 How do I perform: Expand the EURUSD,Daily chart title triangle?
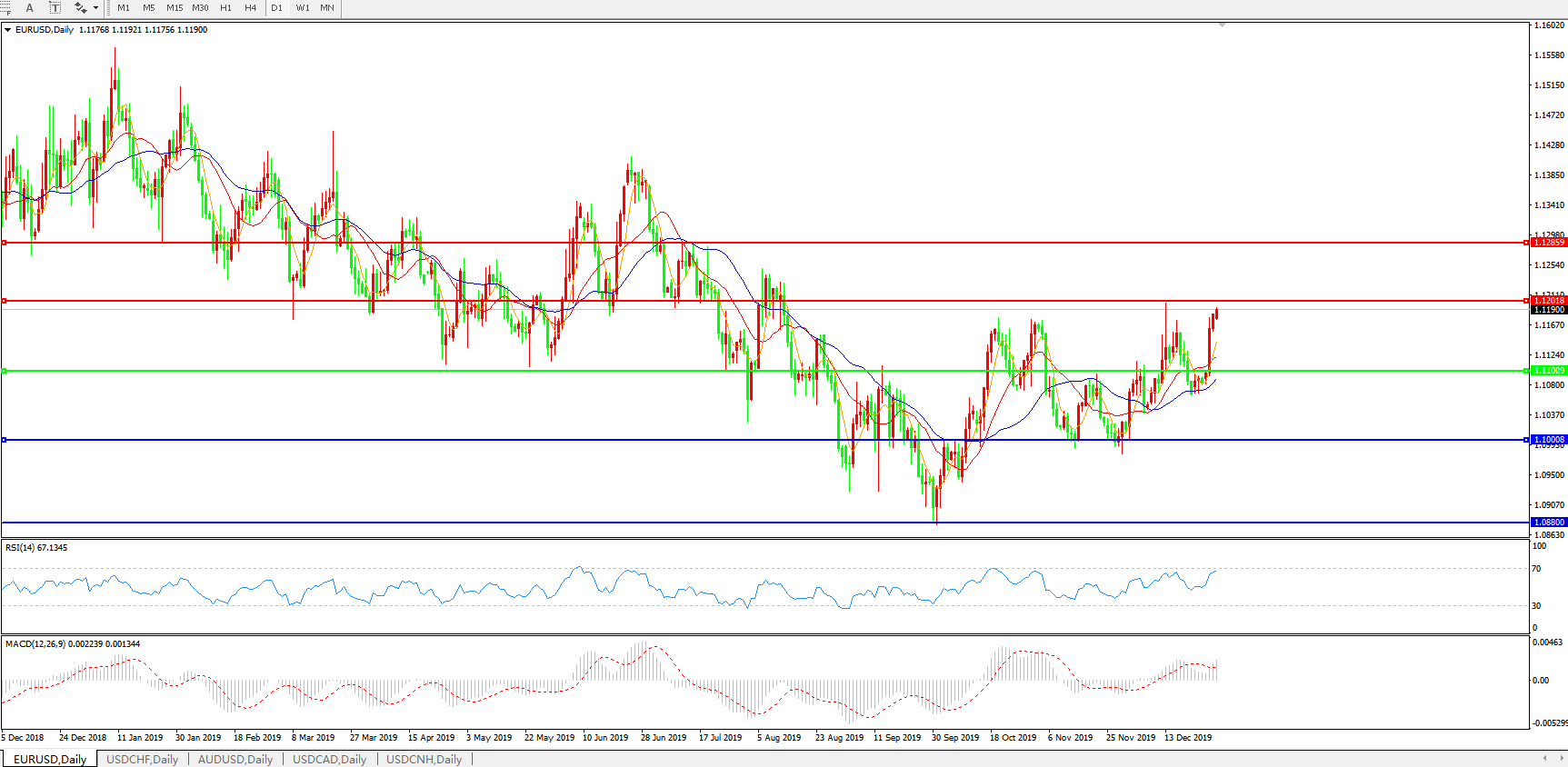click(x=8, y=30)
